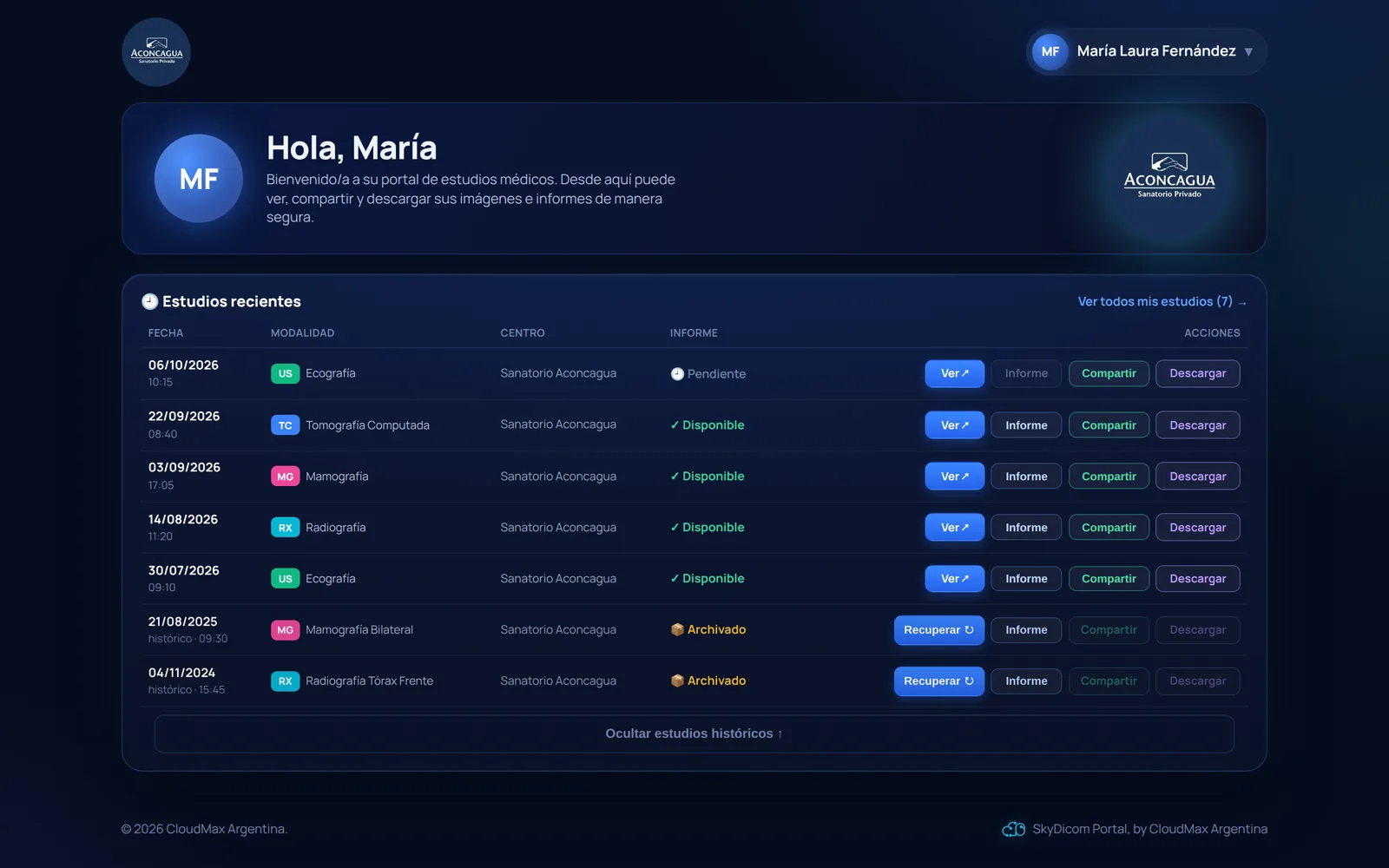The width and height of the screenshot is (1389, 868).
Task: Click the clock icon beside Estudios recientes
Action: 150,301
